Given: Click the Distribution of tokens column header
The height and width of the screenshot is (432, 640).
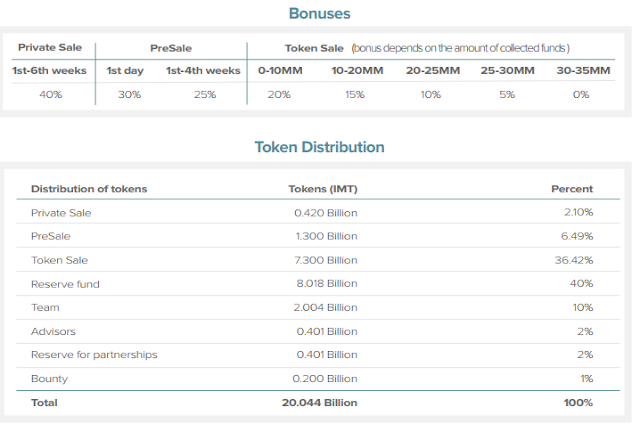Looking at the screenshot, I should (x=89, y=188).
